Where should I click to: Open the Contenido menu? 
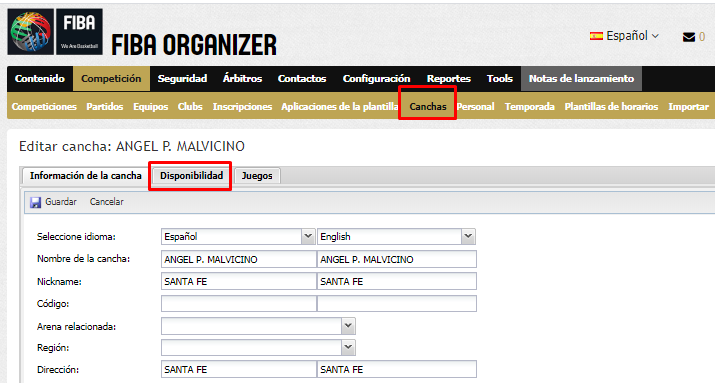pos(40,78)
